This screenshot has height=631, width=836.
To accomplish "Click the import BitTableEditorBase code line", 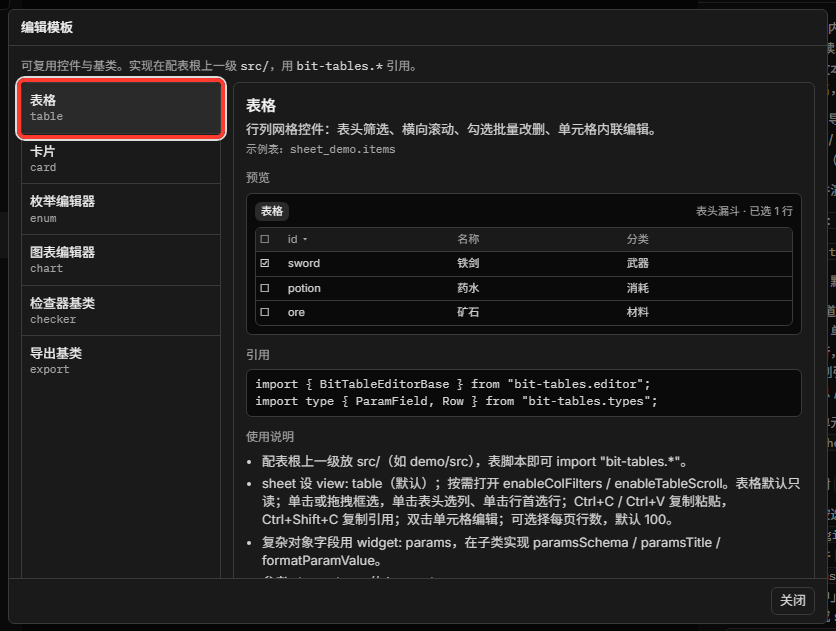I will click(453, 384).
